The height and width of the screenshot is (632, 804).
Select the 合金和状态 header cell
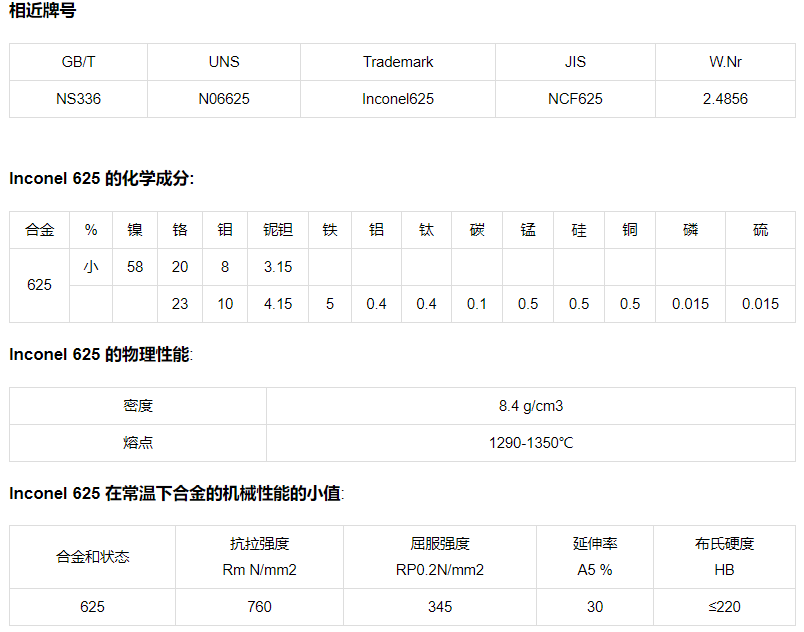pos(93,557)
